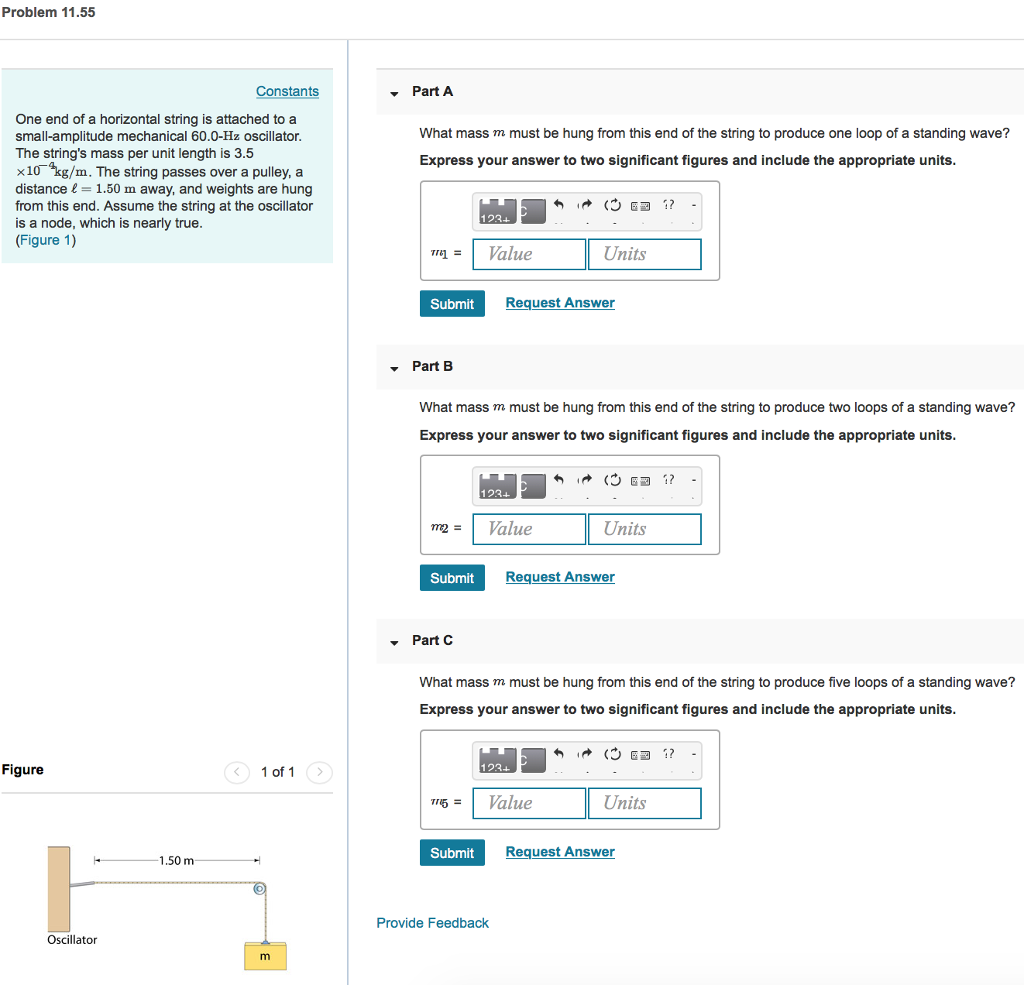Click Request Answer for Part B
1024x985 pixels.
(559, 577)
